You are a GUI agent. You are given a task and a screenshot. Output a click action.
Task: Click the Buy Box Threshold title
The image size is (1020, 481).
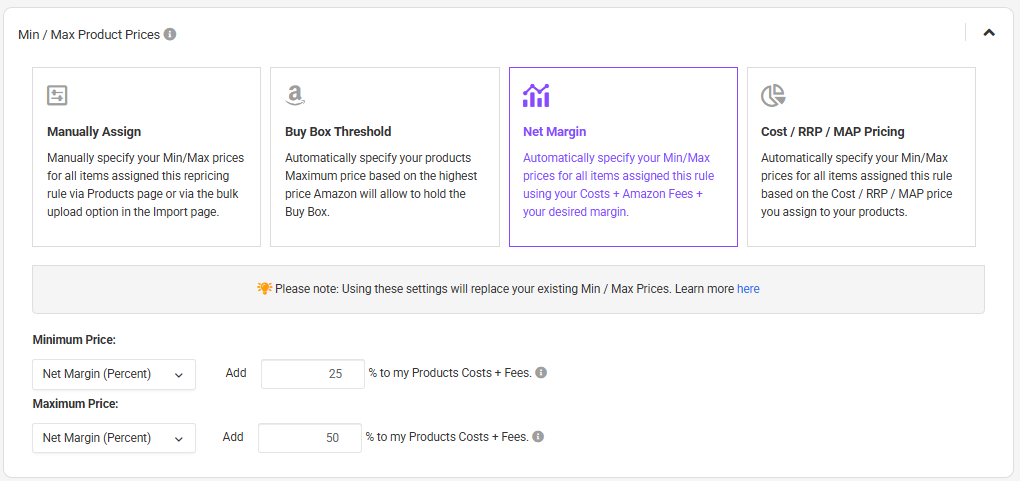point(338,131)
